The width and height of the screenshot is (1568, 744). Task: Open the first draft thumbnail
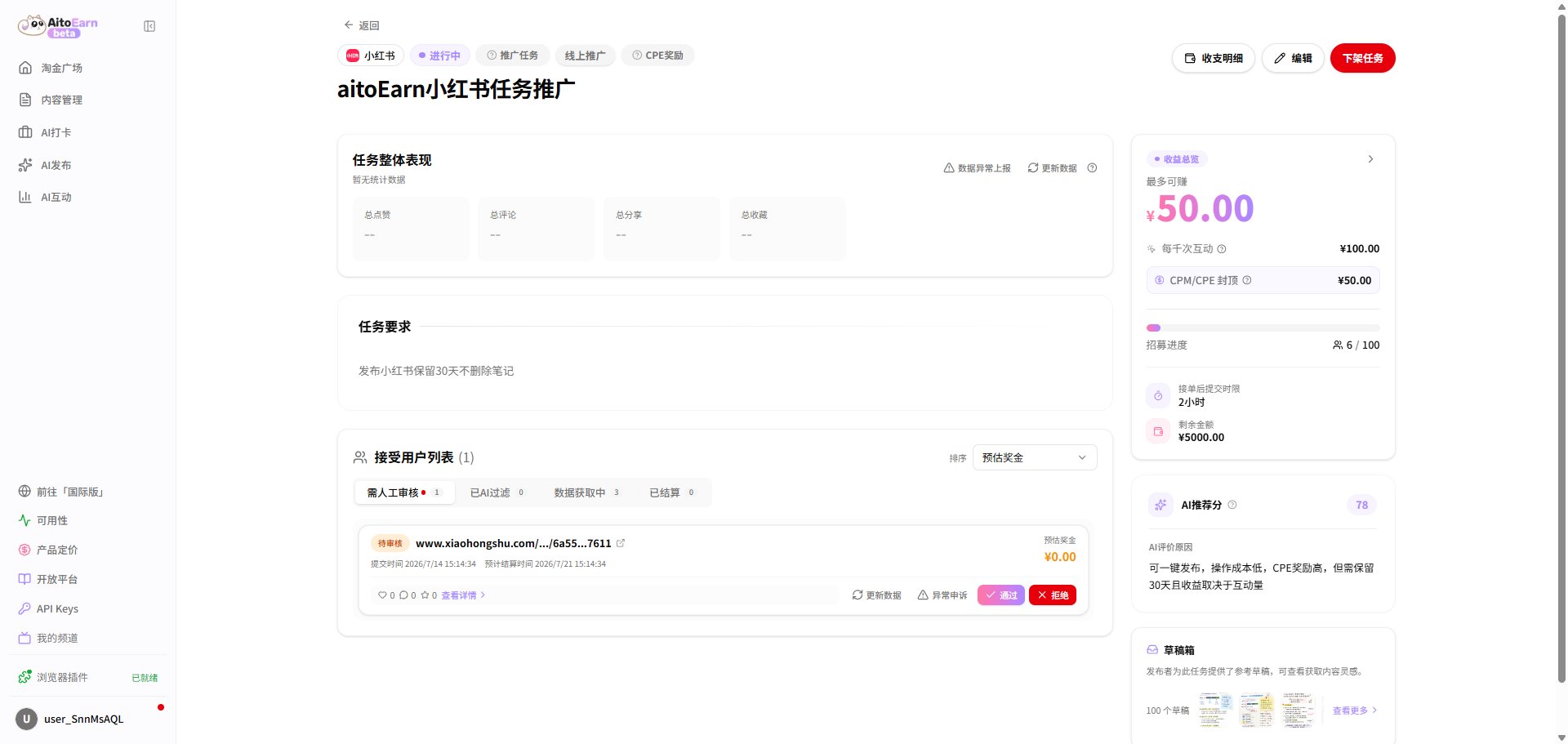[x=1215, y=710]
